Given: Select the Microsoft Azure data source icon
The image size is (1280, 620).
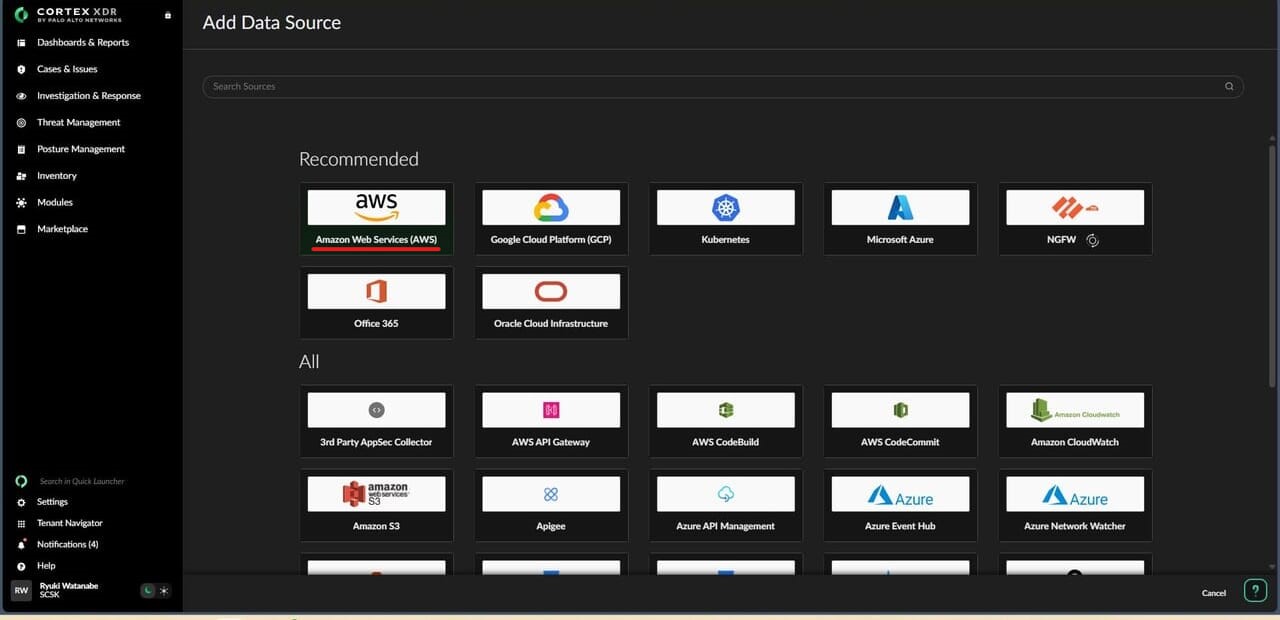Looking at the screenshot, I should (x=900, y=207).
